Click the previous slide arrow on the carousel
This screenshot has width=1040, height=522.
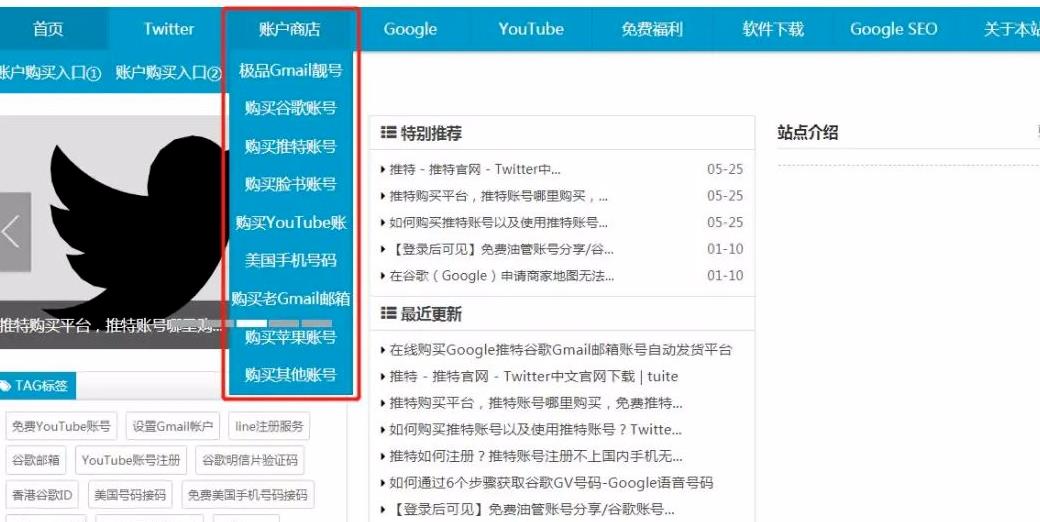(x=13, y=231)
